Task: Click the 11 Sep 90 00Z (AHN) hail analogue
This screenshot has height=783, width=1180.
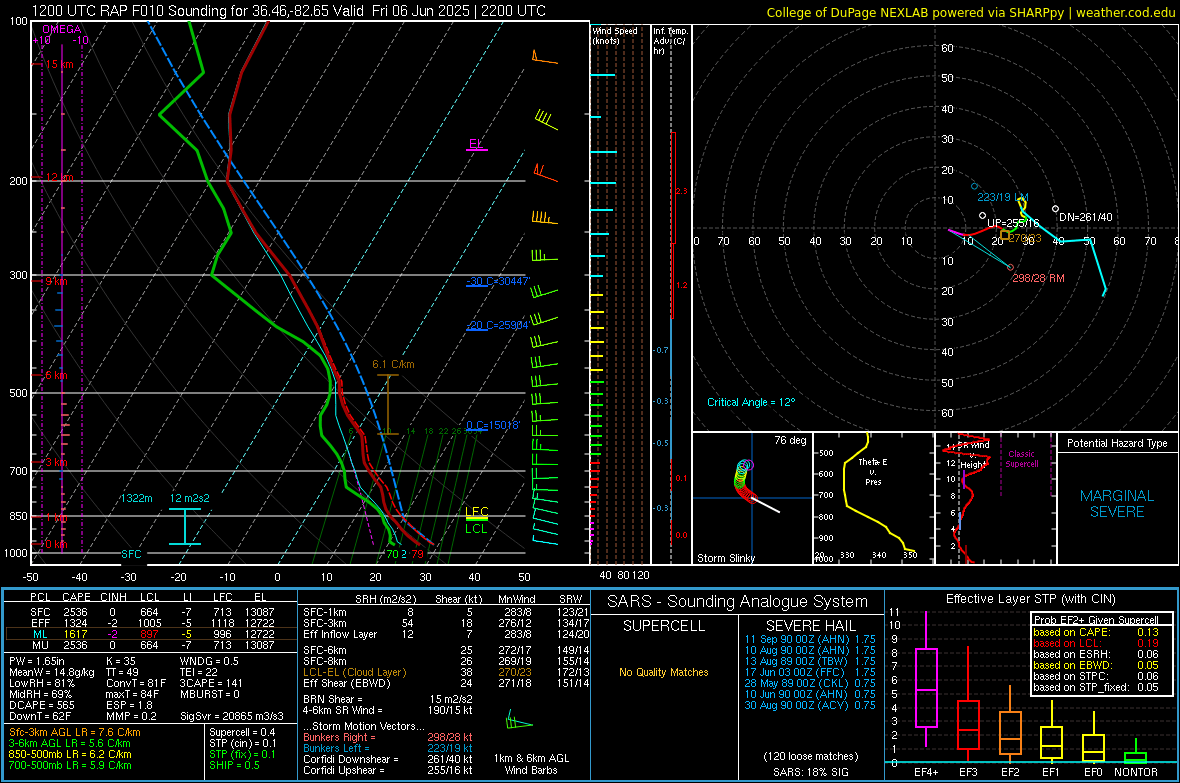Action: [x=810, y=639]
